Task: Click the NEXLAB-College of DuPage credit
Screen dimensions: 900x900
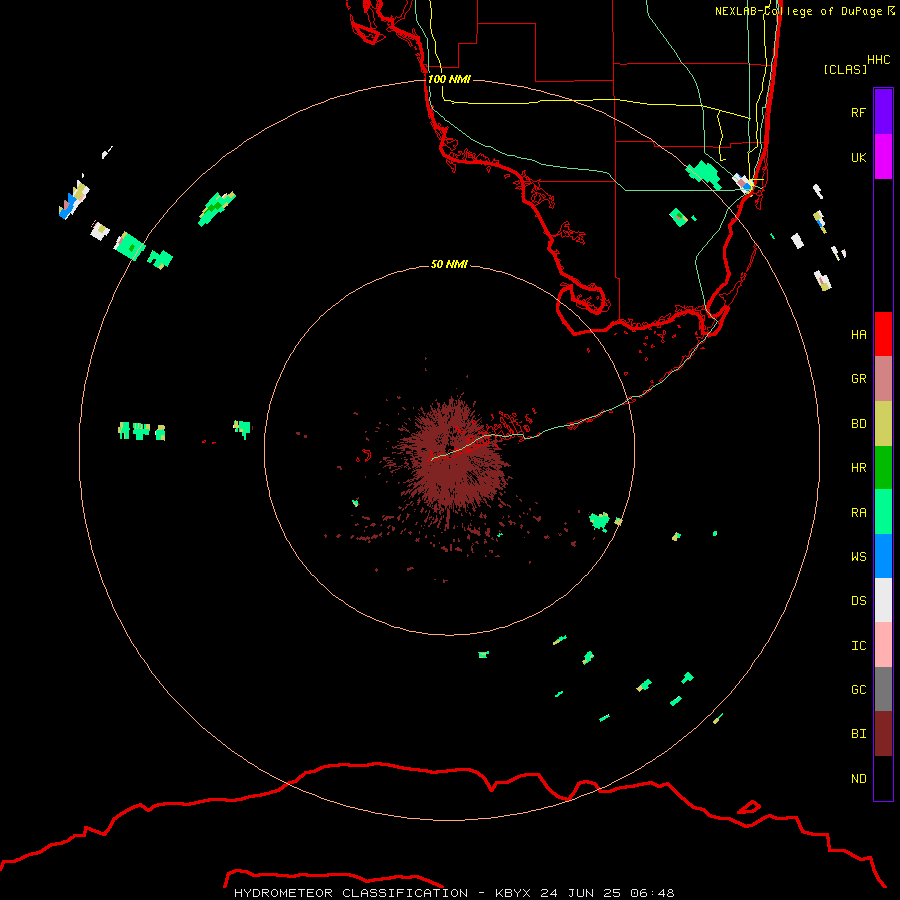Action: [x=804, y=11]
